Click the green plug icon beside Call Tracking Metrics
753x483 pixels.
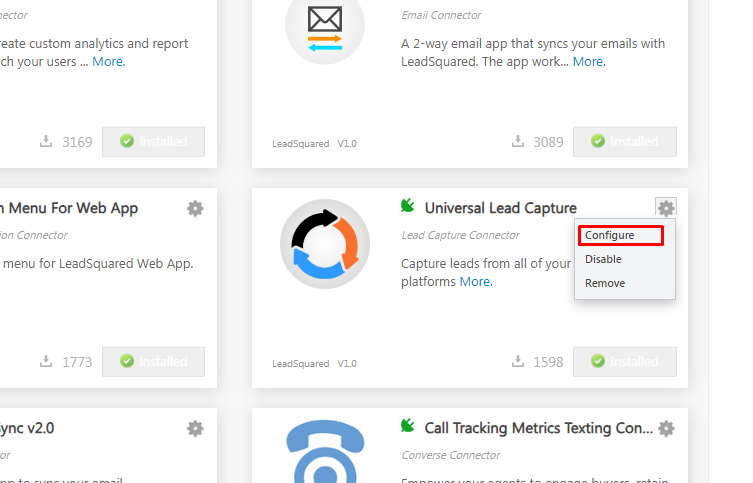click(x=408, y=425)
